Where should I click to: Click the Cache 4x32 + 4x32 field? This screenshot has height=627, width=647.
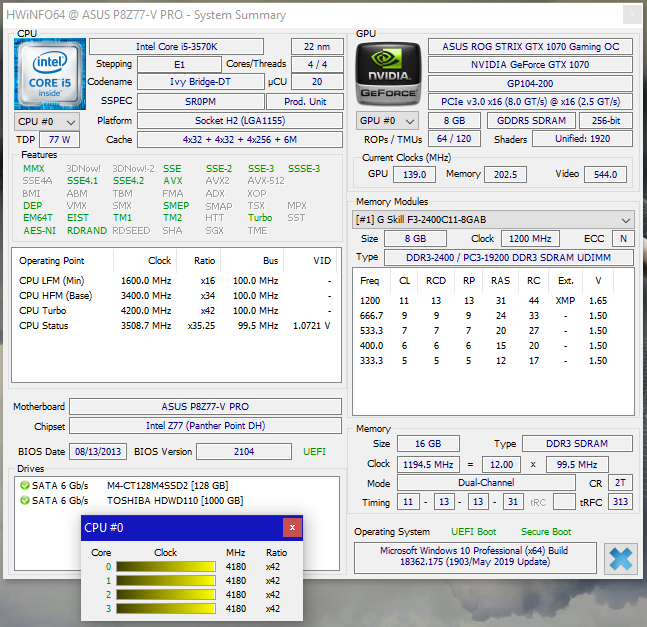click(240, 140)
